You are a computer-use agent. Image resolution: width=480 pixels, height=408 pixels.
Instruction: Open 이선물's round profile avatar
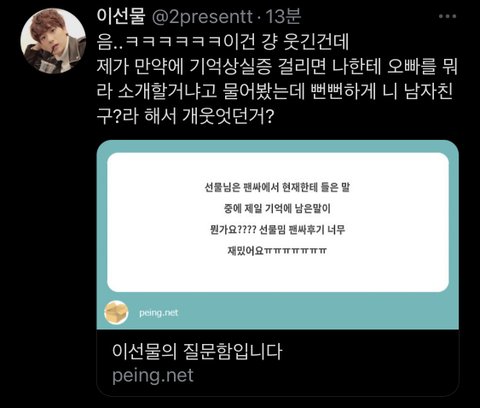pos(53,41)
